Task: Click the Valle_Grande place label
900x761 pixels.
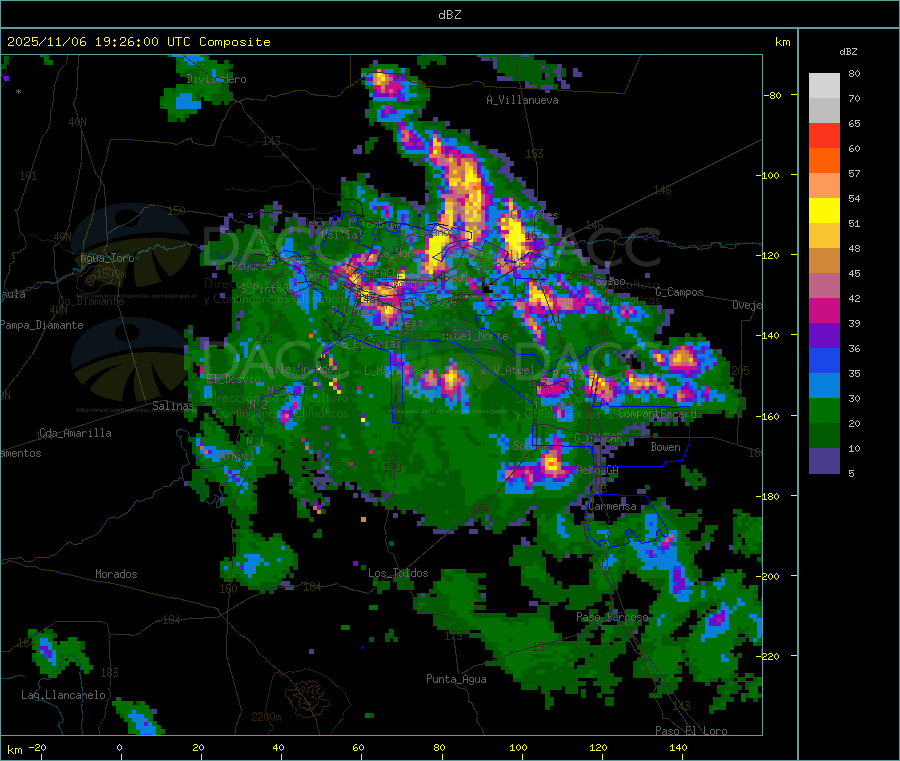Action: click(x=297, y=369)
